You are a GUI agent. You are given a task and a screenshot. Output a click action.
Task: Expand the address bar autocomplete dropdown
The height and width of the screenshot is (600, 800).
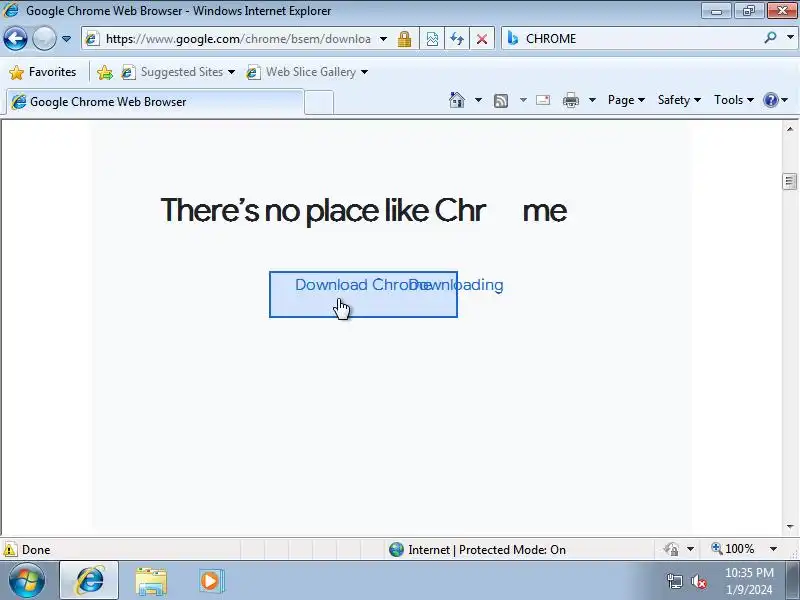pos(384,39)
